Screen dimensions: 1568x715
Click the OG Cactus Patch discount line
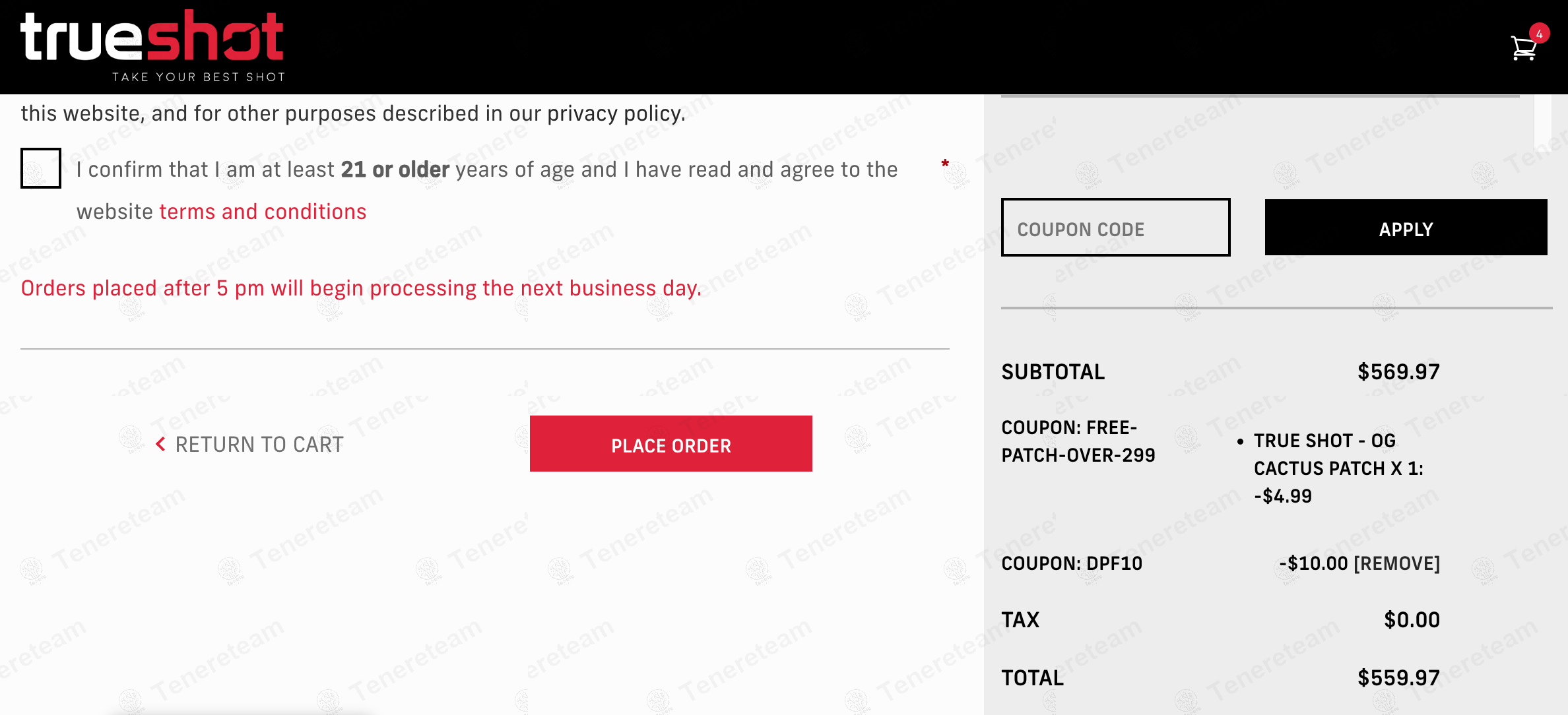pos(1338,468)
